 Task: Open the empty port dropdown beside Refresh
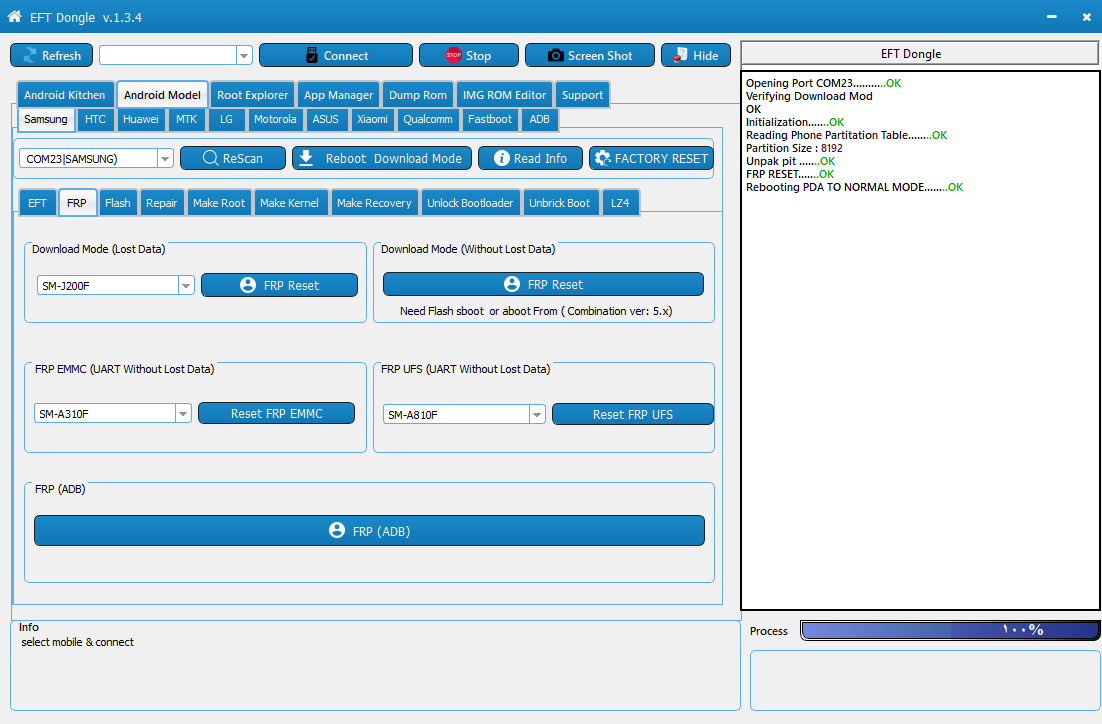point(244,56)
